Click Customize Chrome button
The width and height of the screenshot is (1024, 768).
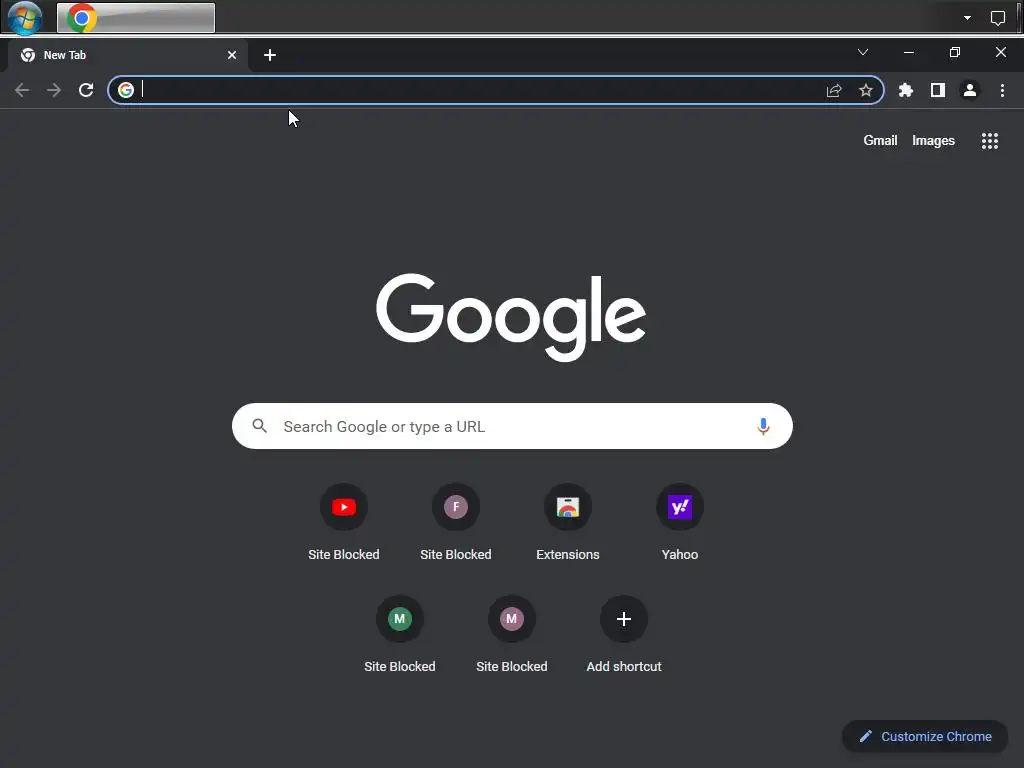click(x=925, y=737)
